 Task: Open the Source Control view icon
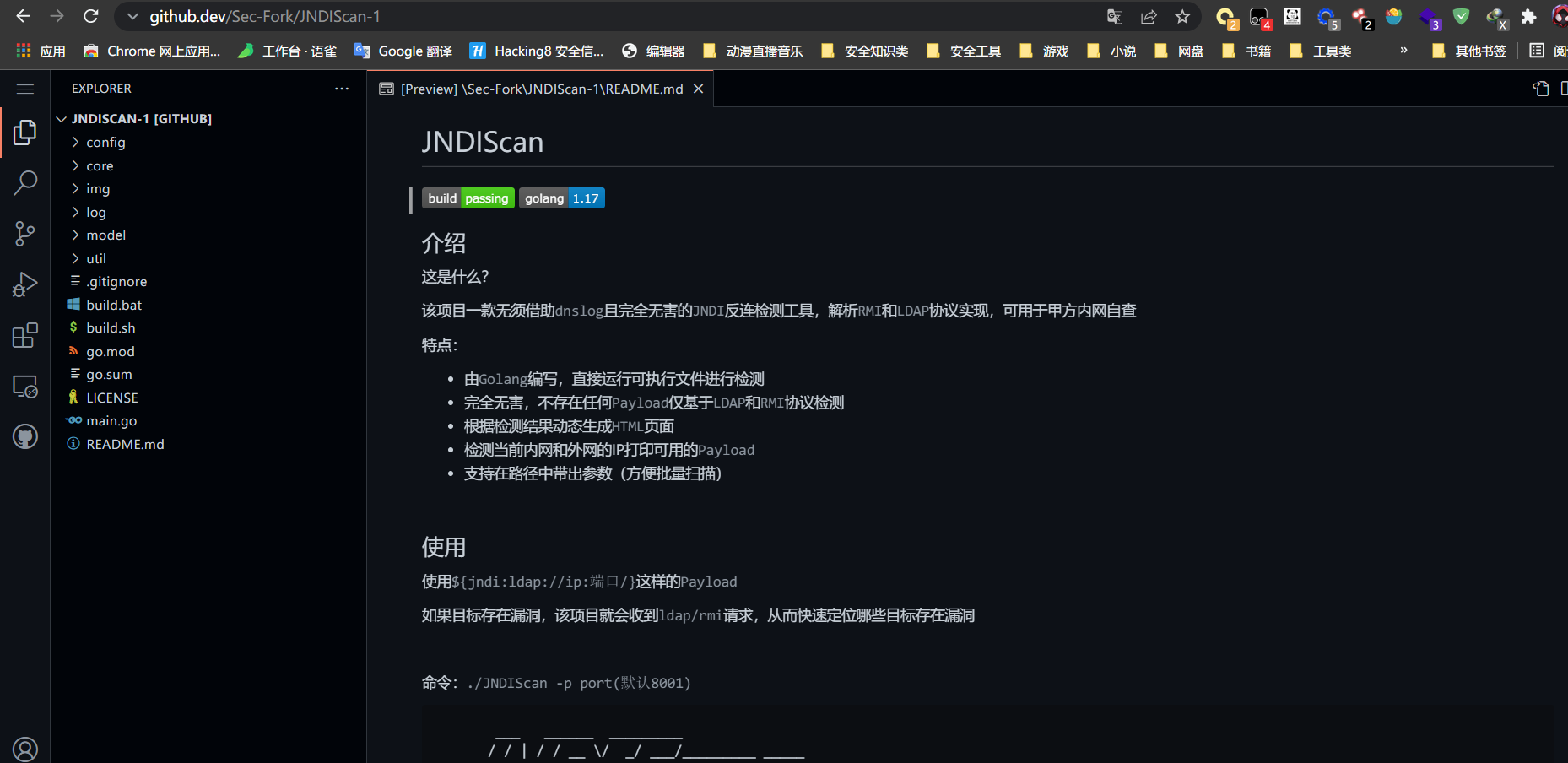[x=25, y=234]
